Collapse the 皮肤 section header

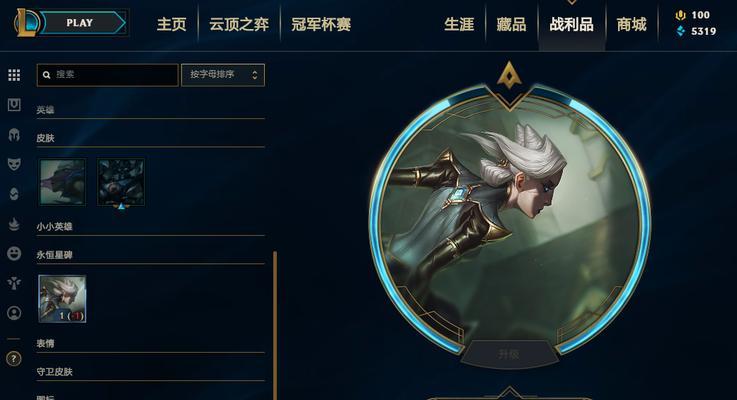pos(150,138)
